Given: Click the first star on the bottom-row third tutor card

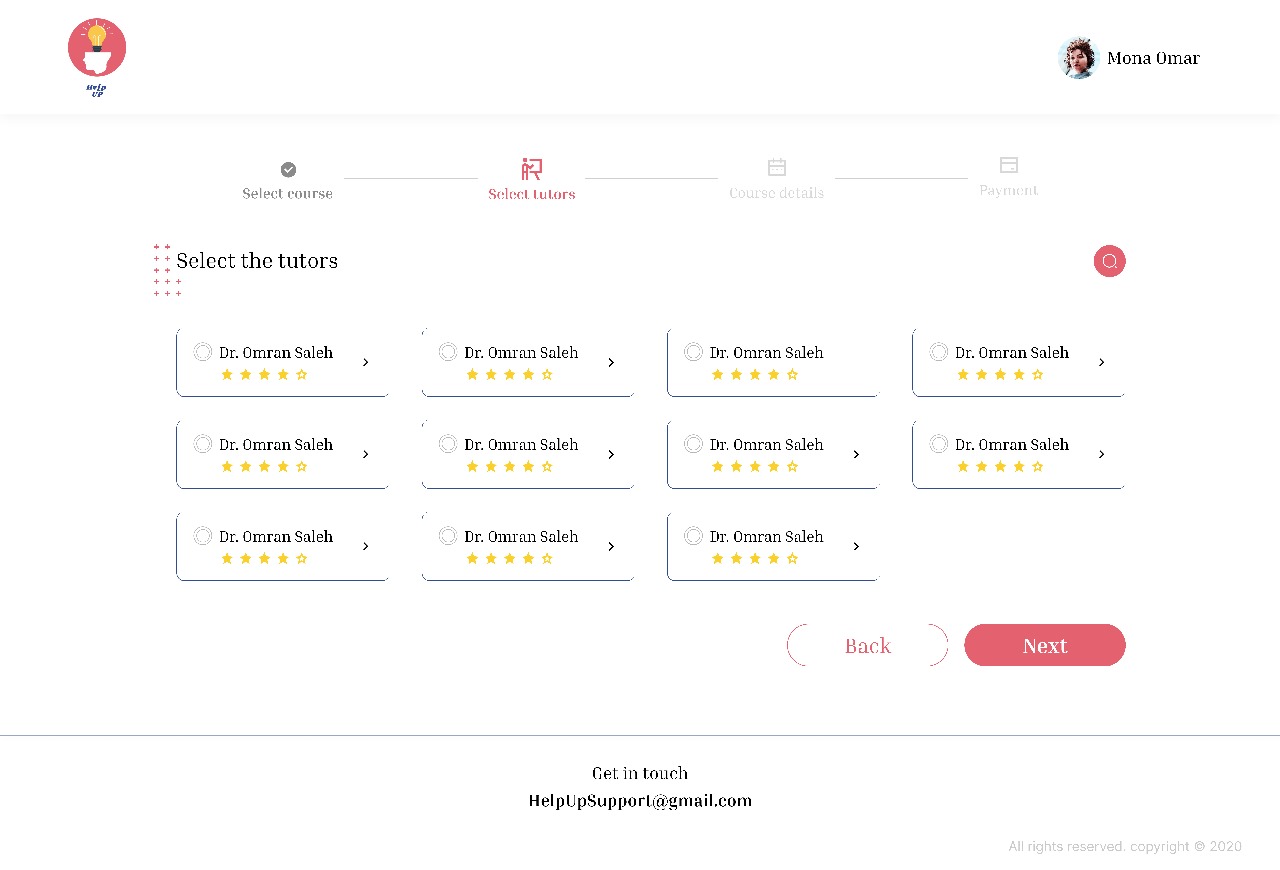Looking at the screenshot, I should 717,559.
